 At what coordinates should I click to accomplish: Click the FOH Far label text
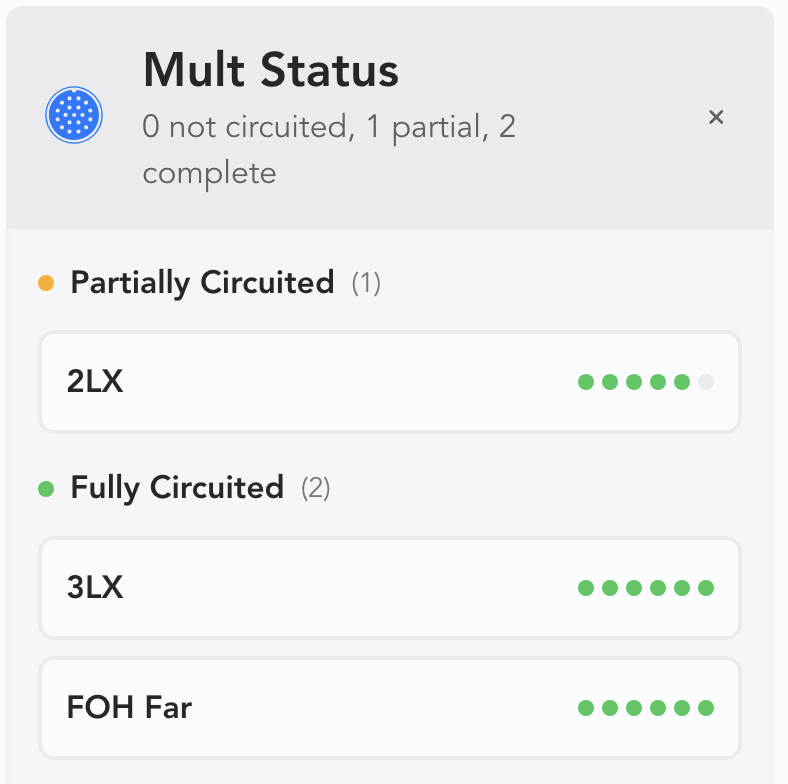click(129, 708)
